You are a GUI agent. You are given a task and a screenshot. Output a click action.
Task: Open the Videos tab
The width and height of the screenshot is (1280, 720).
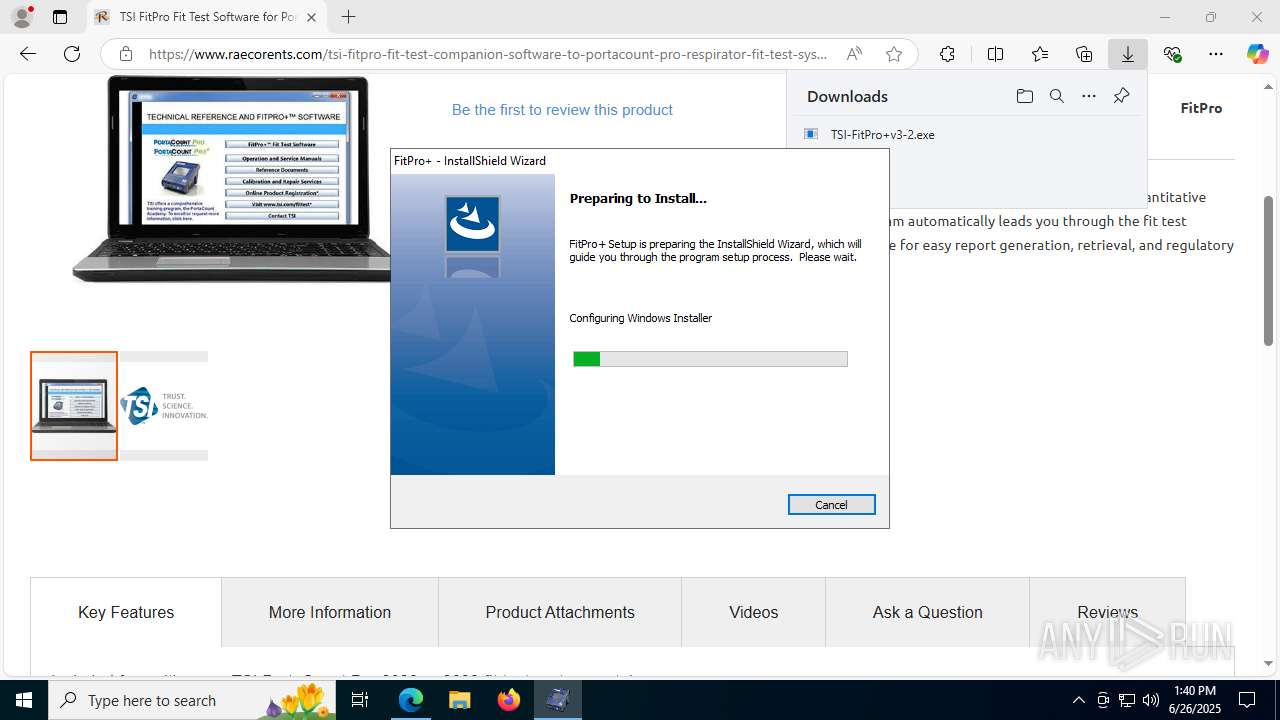click(x=753, y=612)
